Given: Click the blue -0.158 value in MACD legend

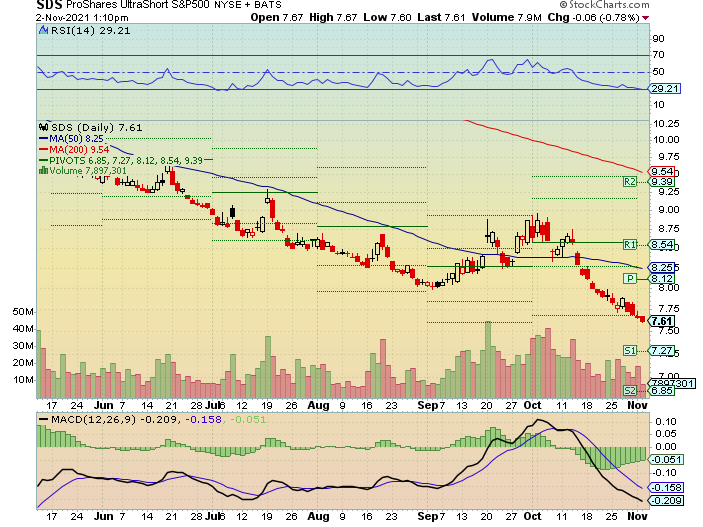Looking at the screenshot, I should point(203,419).
